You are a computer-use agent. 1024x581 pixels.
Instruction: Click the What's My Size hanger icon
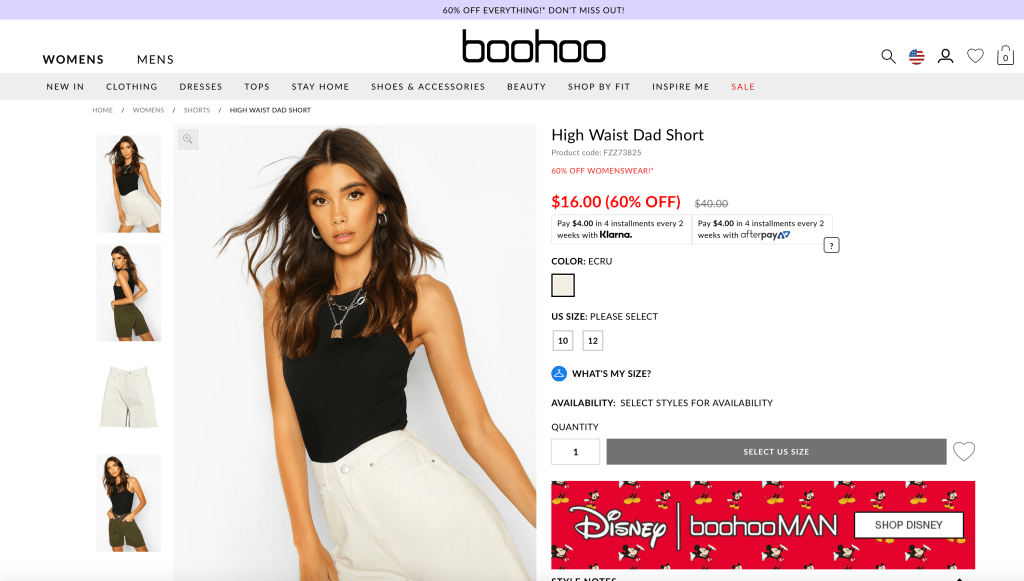[559, 373]
